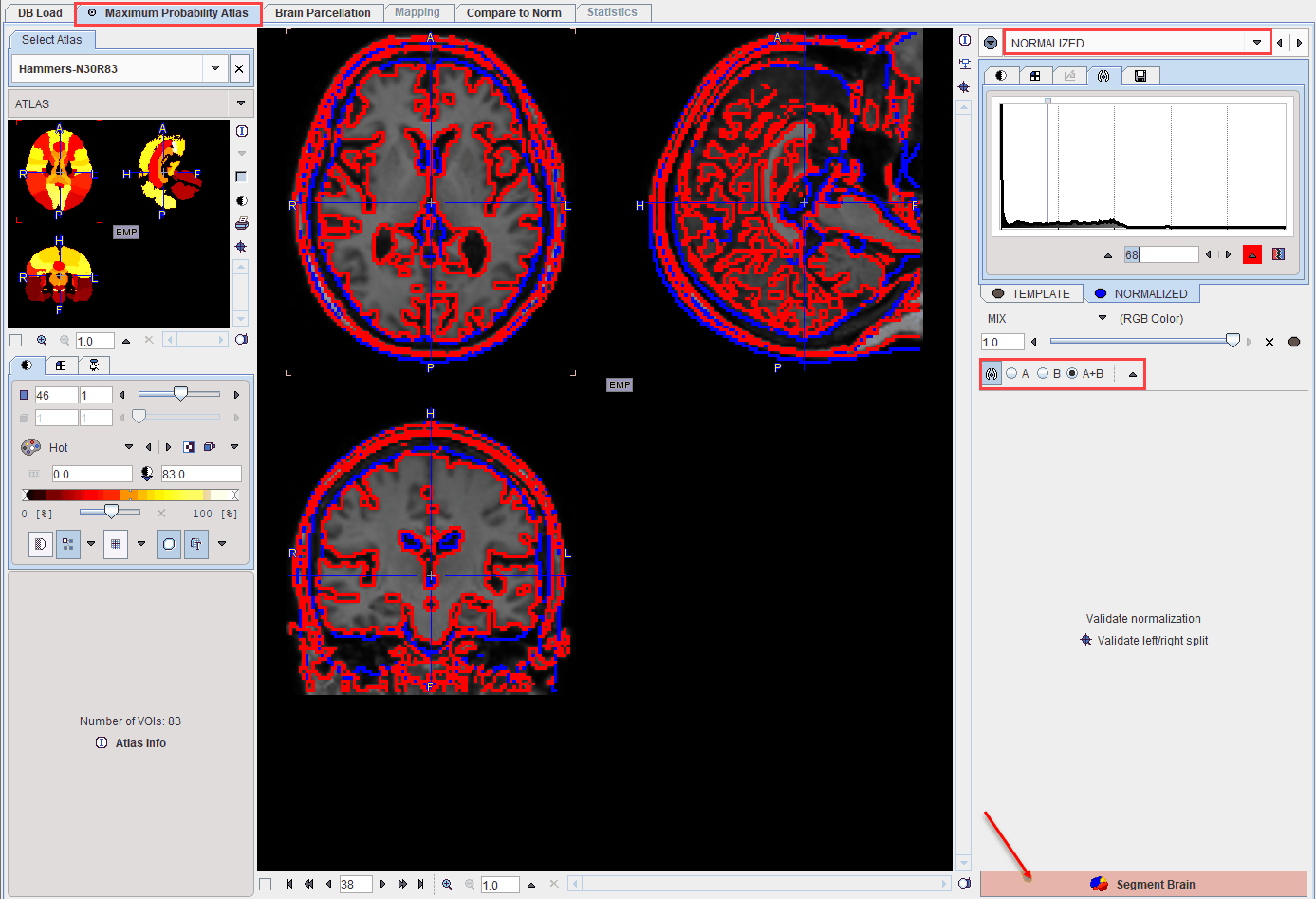1316x899 pixels.
Task: Open the Select Atlas tab
Action: (x=52, y=40)
